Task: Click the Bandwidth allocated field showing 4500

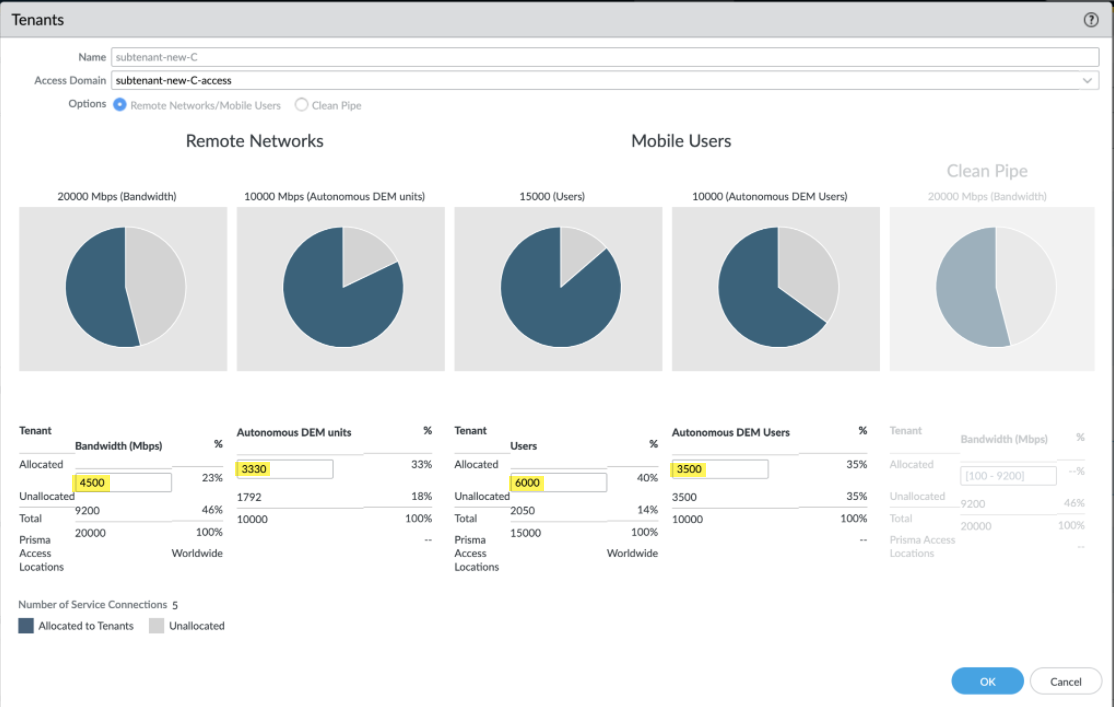Action: 123,482
